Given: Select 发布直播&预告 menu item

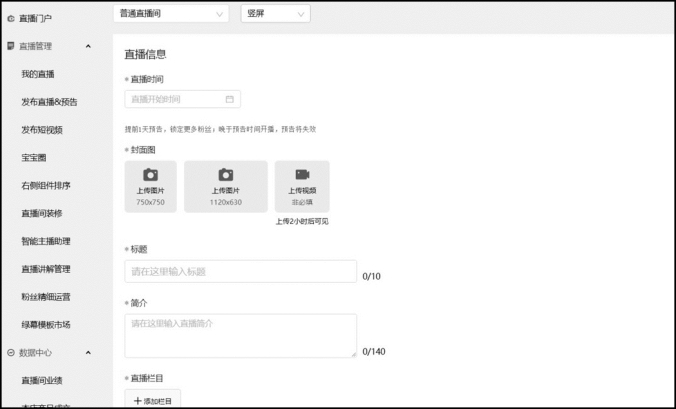Looking at the screenshot, I should coord(50,102).
